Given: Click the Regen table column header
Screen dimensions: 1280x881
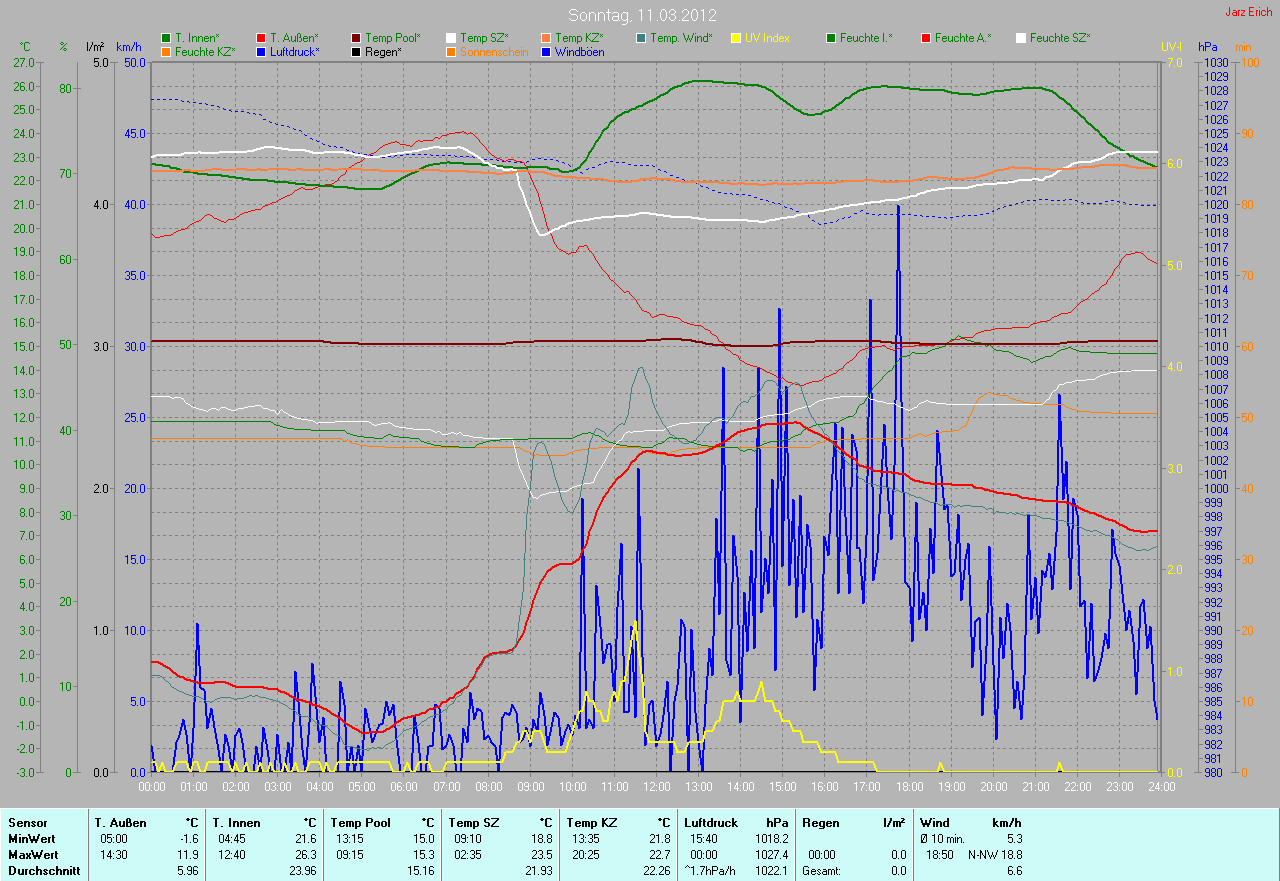Looking at the screenshot, I should [x=821, y=823].
